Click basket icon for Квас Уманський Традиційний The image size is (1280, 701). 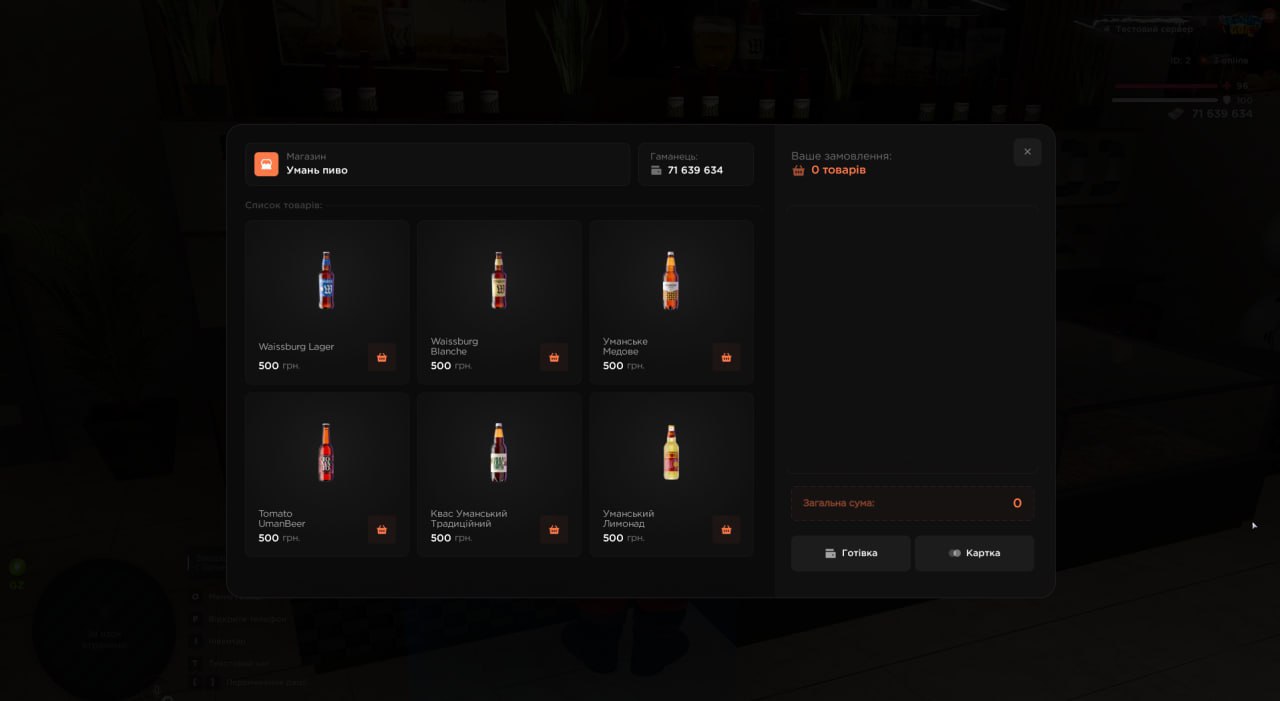[x=554, y=529]
